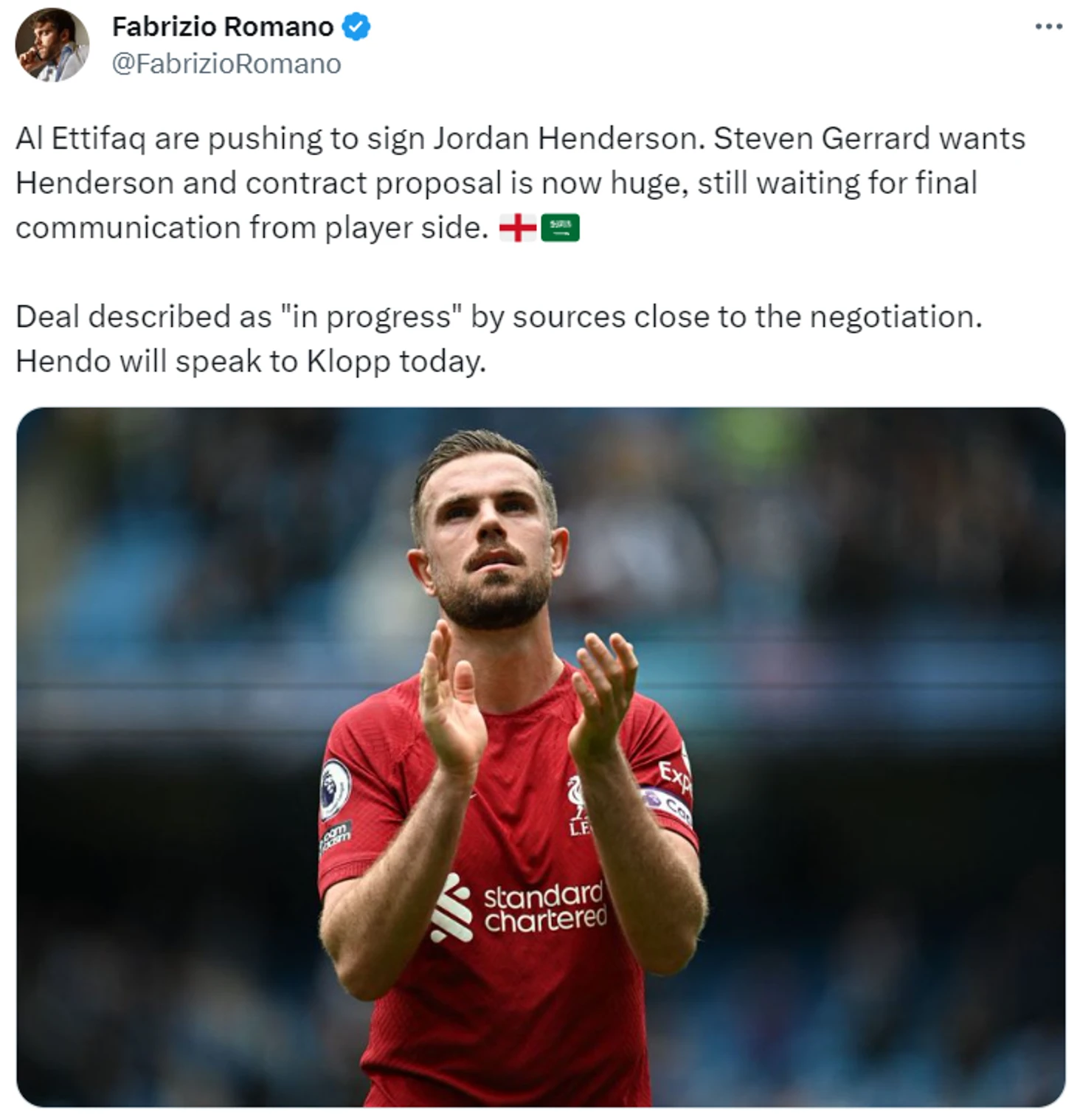
Task: Open Fabrizio Romano's profile avatar
Action: click(52, 44)
